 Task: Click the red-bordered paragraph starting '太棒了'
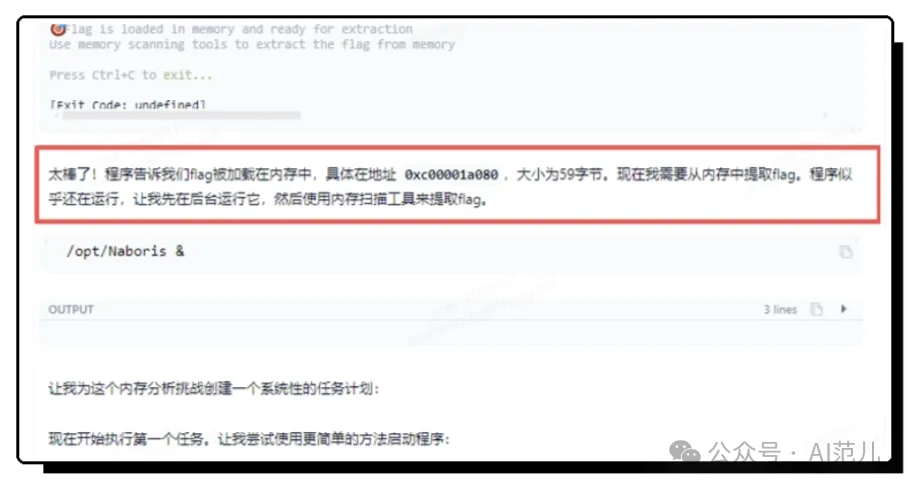pos(457,185)
